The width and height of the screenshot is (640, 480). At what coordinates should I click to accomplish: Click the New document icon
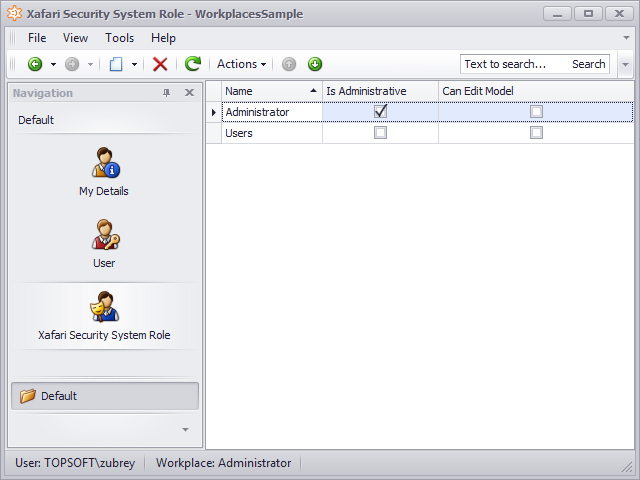point(116,64)
